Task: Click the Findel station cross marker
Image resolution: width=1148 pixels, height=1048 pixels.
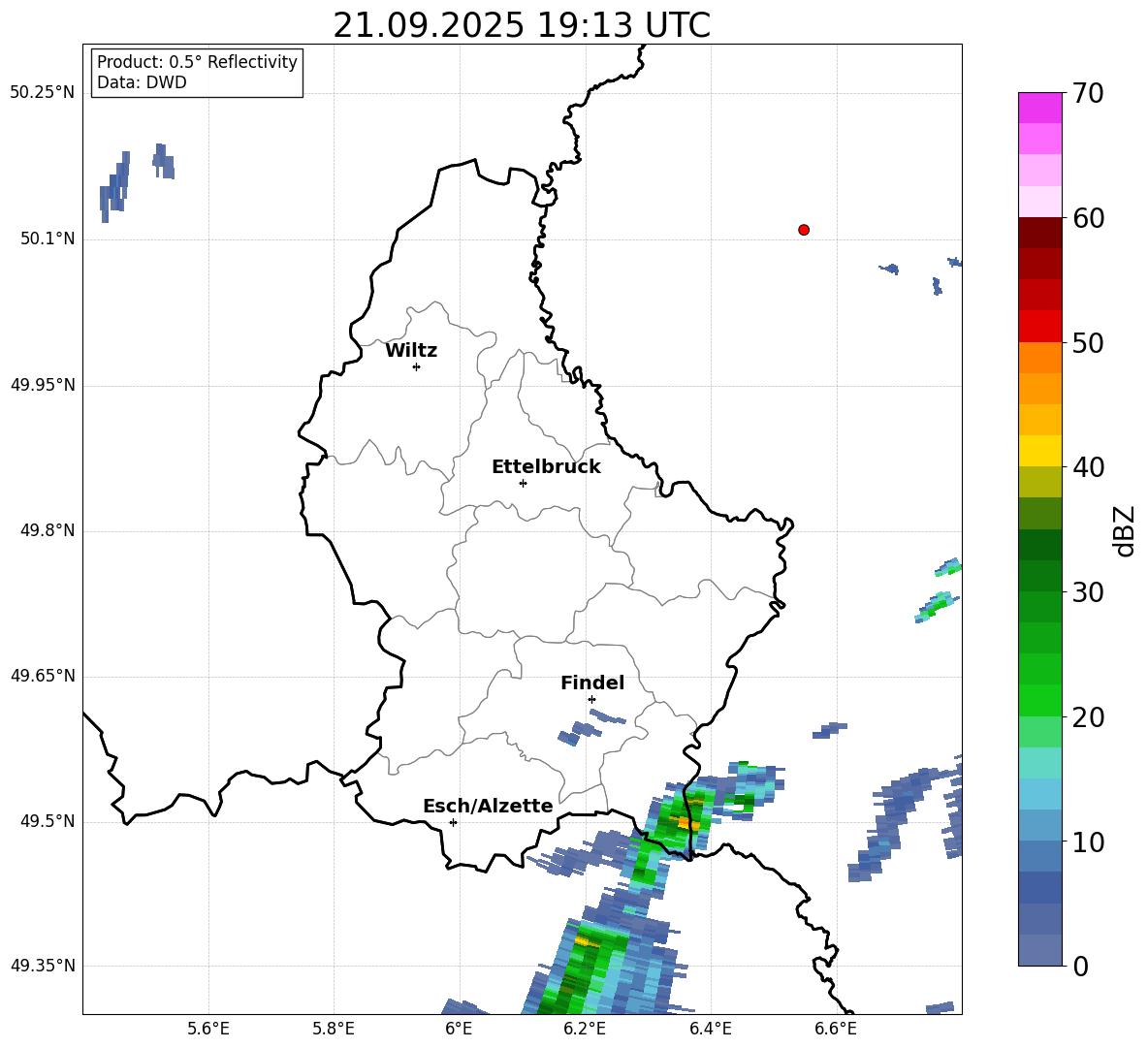Action: click(591, 700)
